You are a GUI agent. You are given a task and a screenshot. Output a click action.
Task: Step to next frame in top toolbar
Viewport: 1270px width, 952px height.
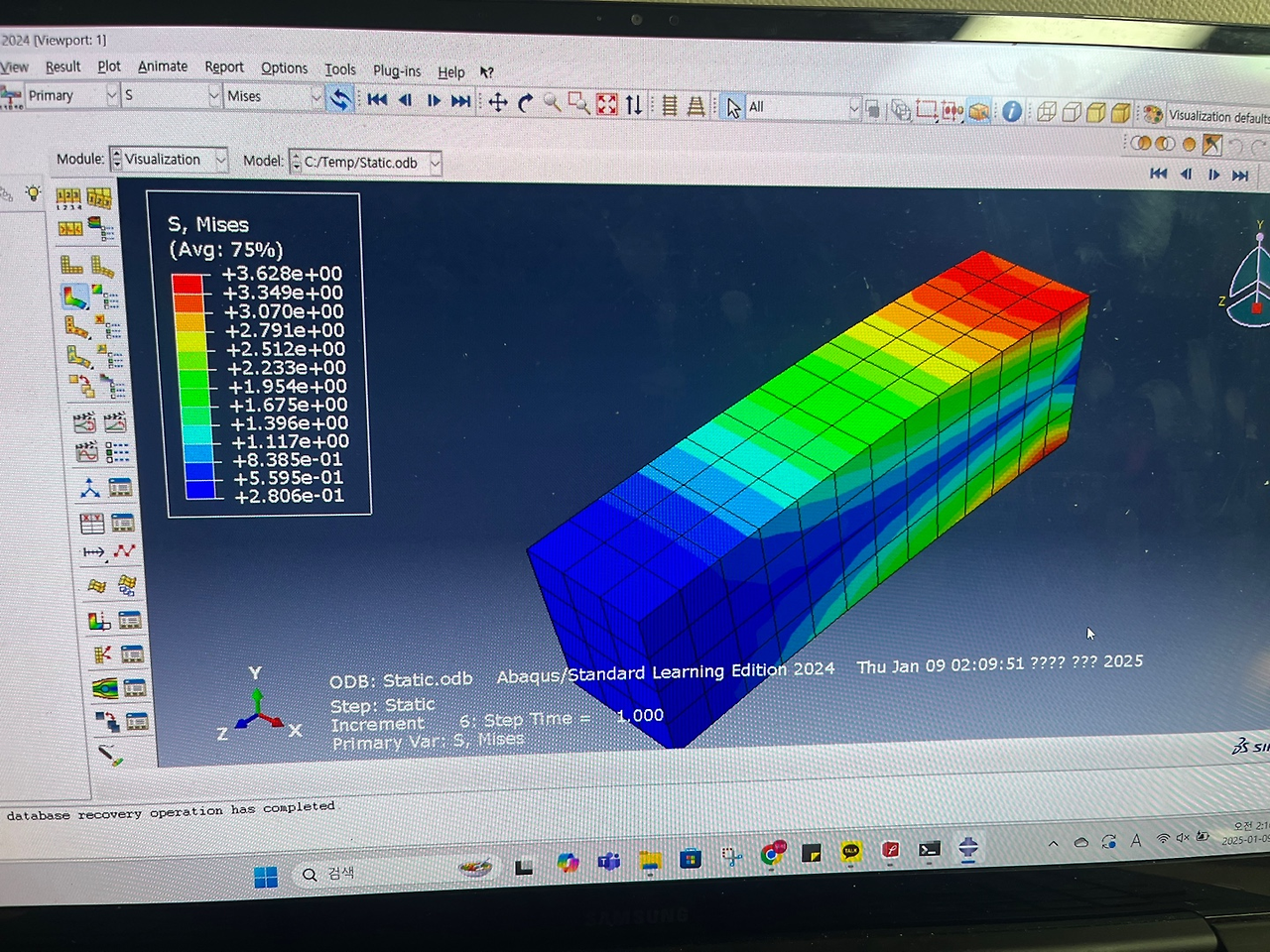434,100
